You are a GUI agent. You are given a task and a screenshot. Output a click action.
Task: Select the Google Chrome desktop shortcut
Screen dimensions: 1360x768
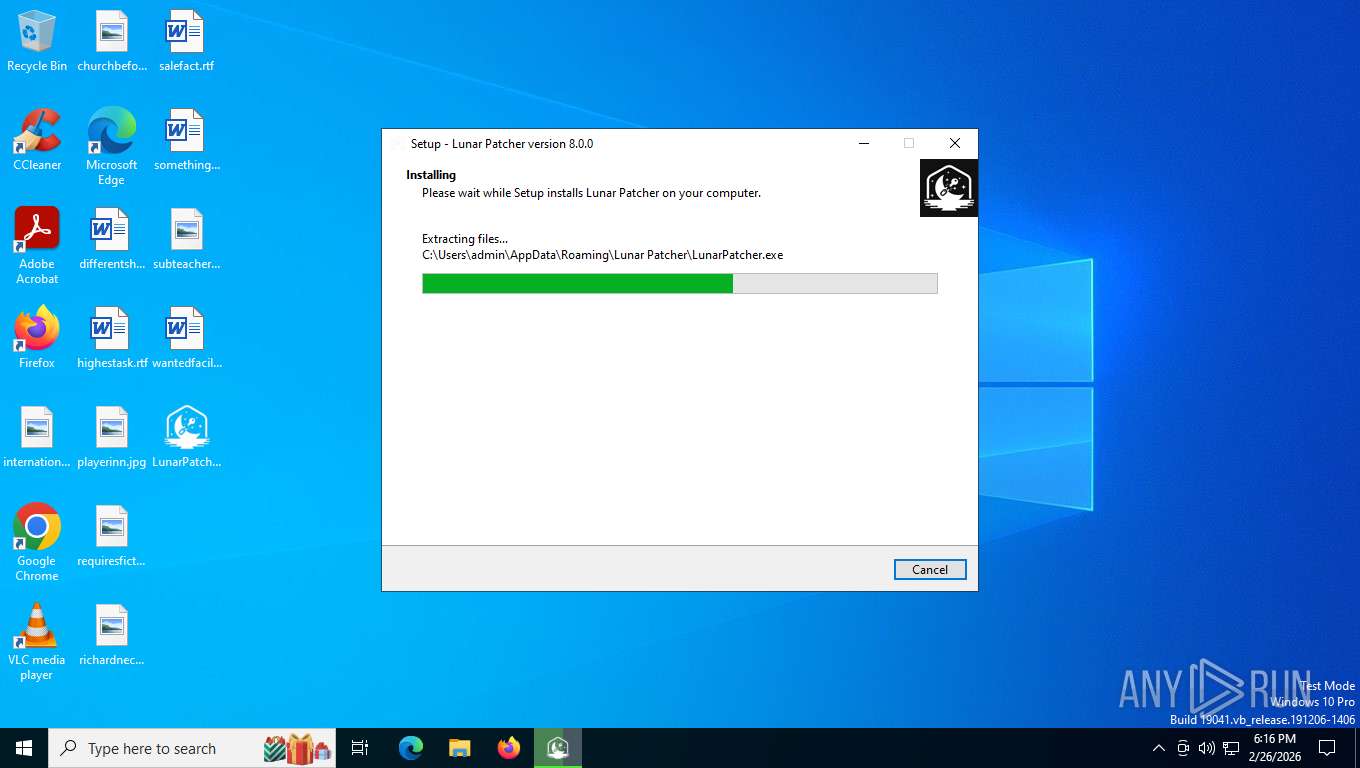click(x=37, y=543)
